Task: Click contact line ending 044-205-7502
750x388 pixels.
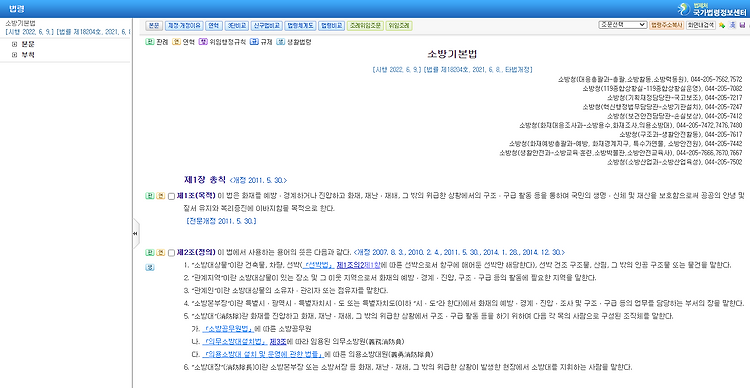Action: [674, 162]
